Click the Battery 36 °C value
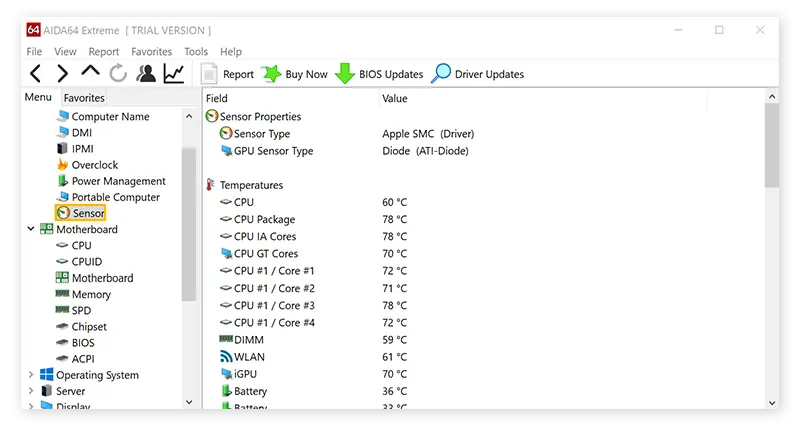The width and height of the screenshot is (800, 427). pos(394,391)
